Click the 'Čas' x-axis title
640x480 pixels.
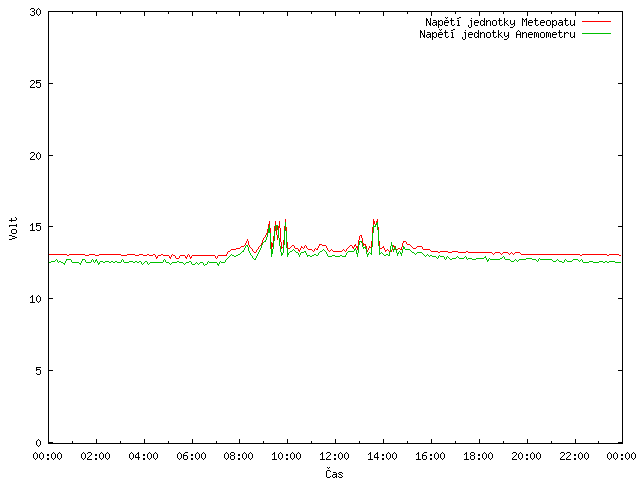tap(334, 473)
